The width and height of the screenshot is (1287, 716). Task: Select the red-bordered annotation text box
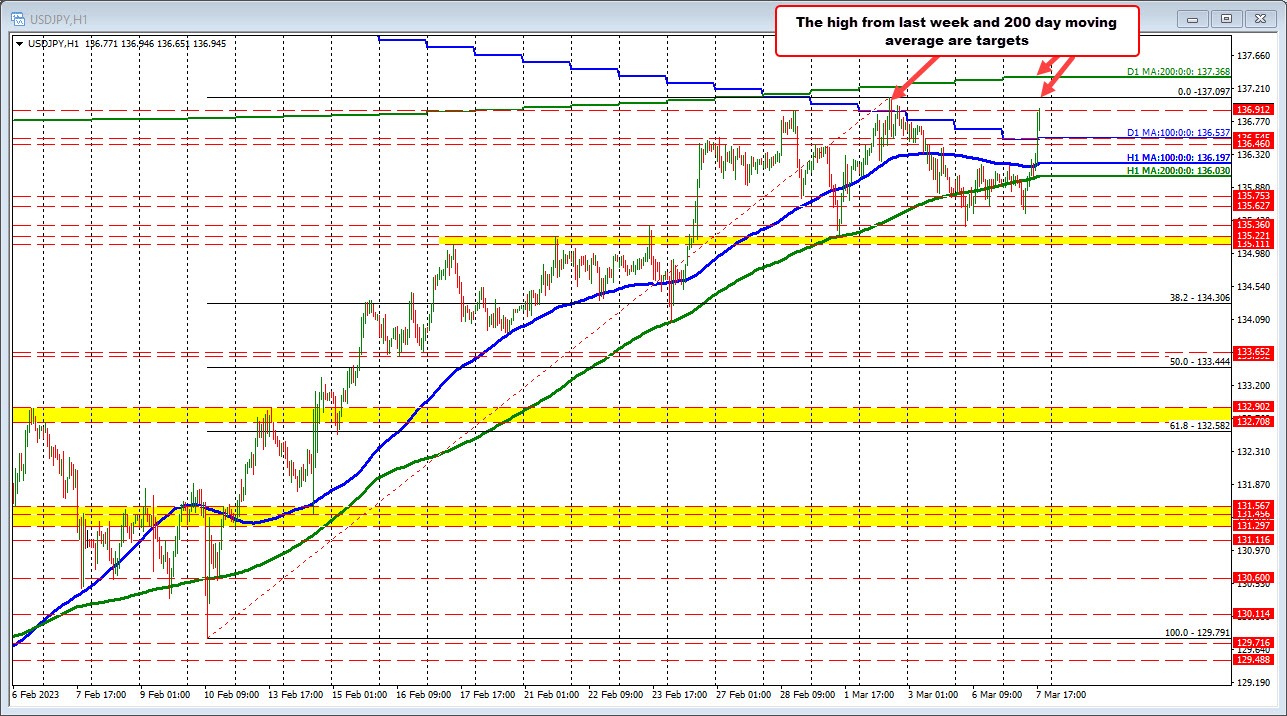tap(957, 30)
